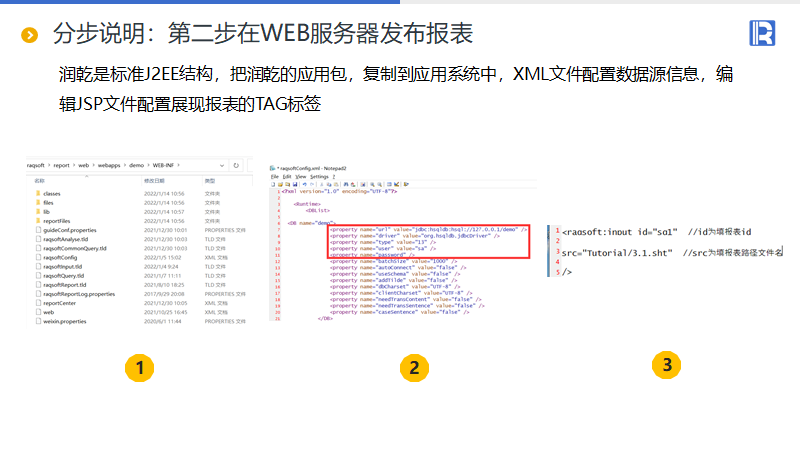Expand chevron after report in breadcrumb
Viewport: 800px width, 450px height.
coord(74,165)
